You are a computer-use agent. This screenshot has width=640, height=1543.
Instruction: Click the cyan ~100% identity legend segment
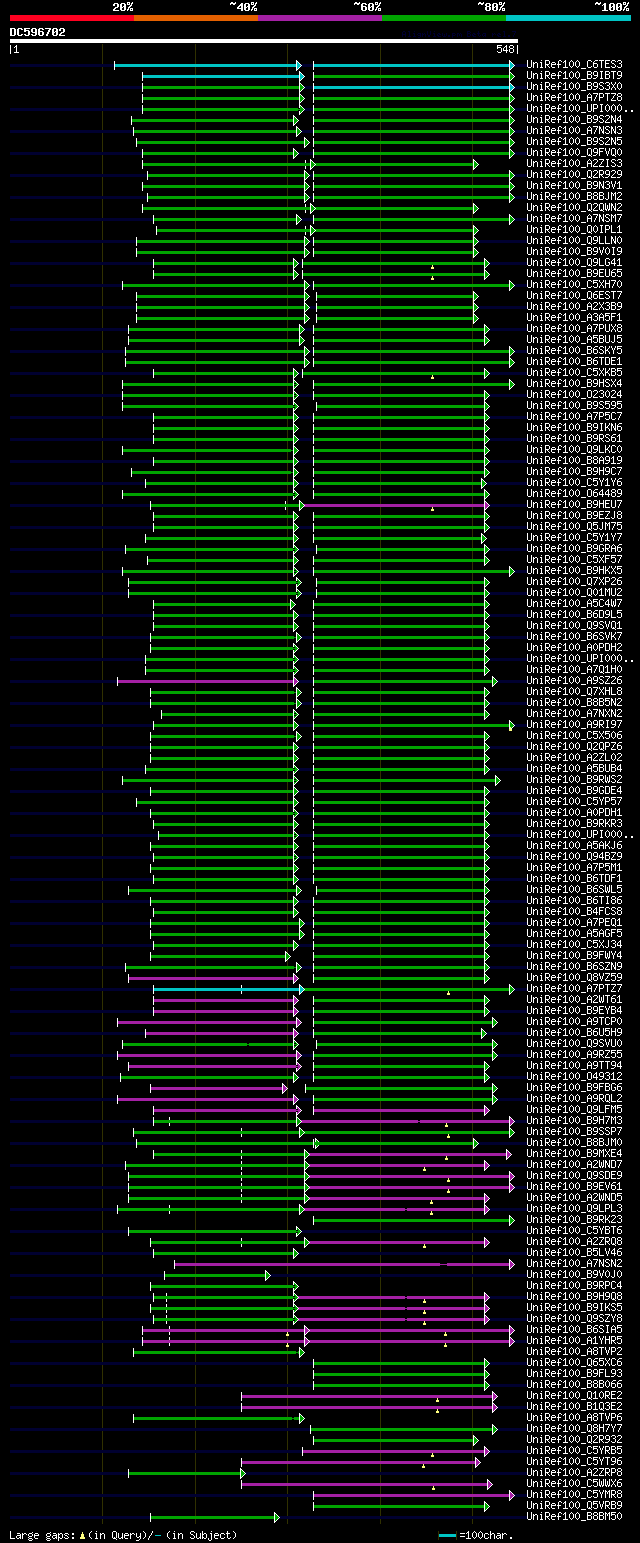pyautogui.click(x=568, y=18)
